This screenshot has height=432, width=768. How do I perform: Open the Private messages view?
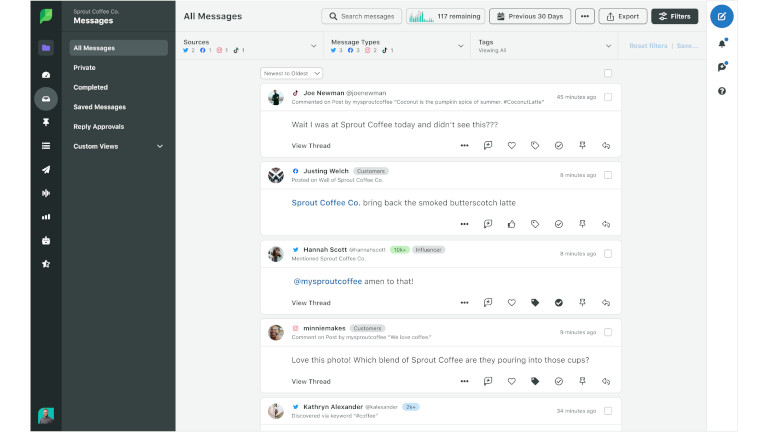click(84, 68)
